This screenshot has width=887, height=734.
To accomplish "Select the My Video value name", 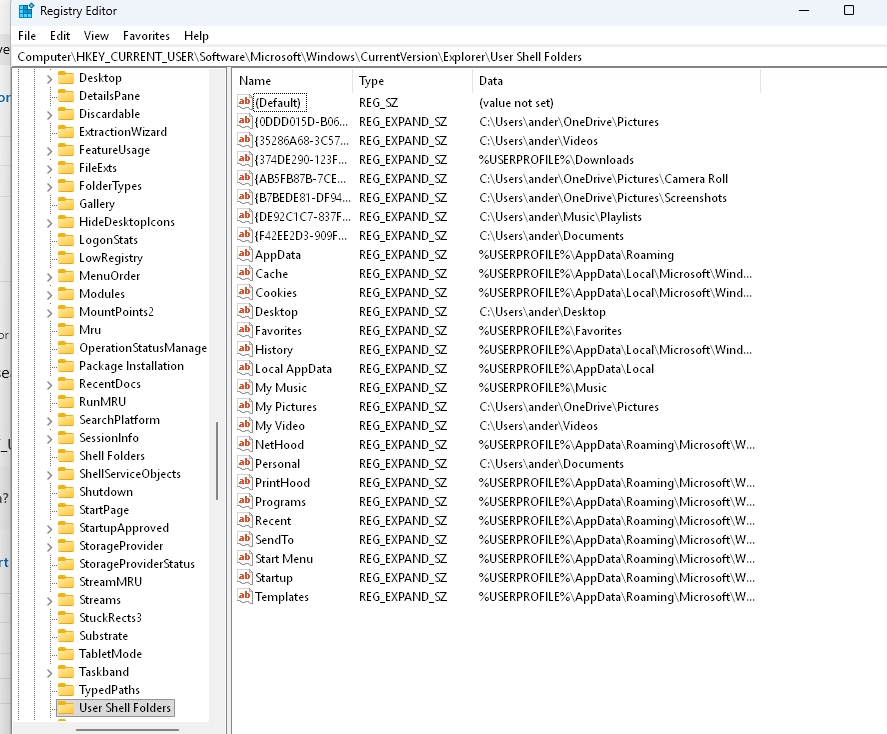I will pyautogui.click(x=279, y=426).
